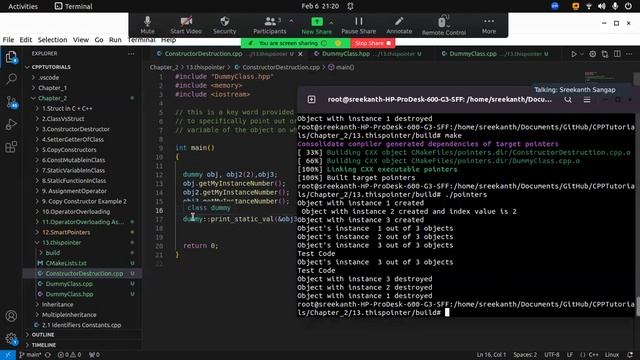Open volume control in system tray
The width and height of the screenshot is (640, 360).
pyautogui.click(x=602, y=6)
